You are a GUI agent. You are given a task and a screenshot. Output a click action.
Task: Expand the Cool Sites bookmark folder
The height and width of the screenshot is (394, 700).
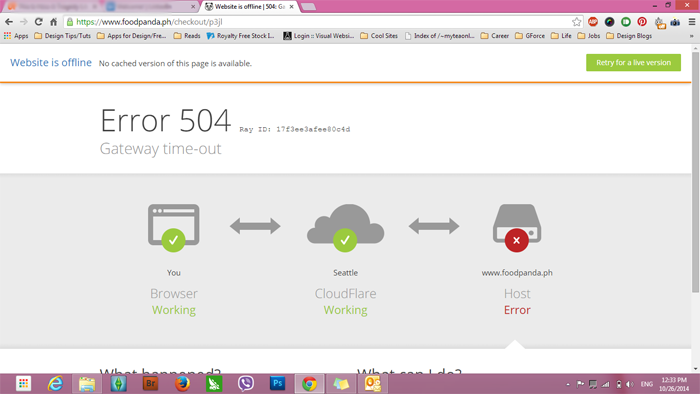(x=379, y=36)
